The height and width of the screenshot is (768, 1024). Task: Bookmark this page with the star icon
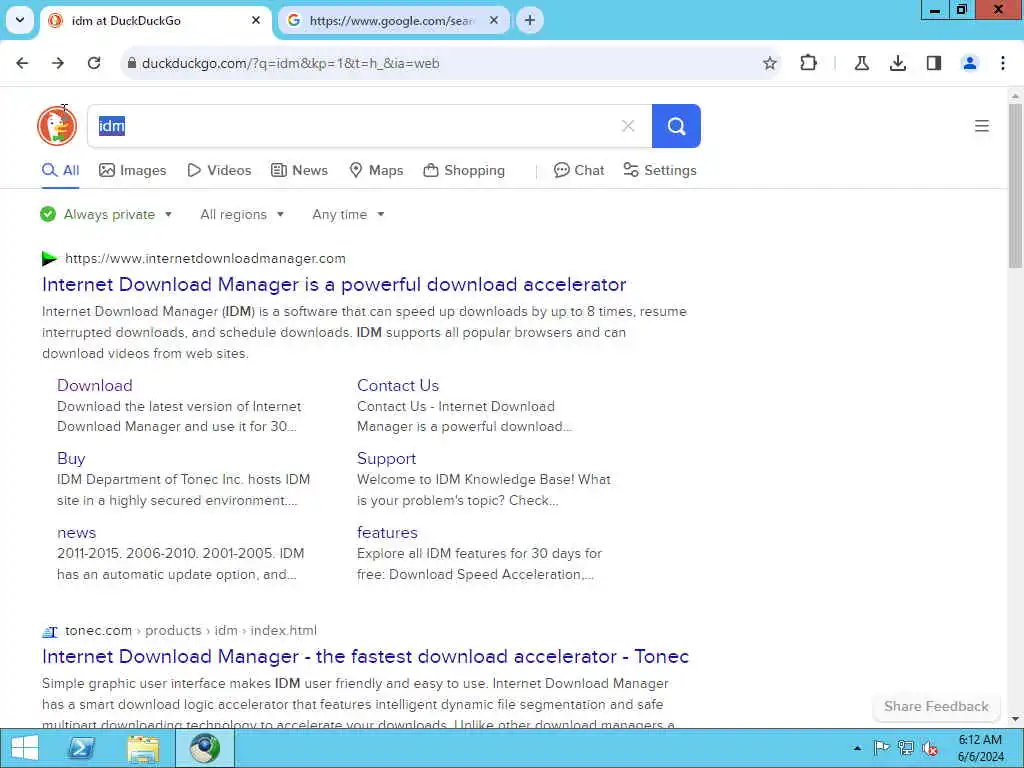point(770,63)
